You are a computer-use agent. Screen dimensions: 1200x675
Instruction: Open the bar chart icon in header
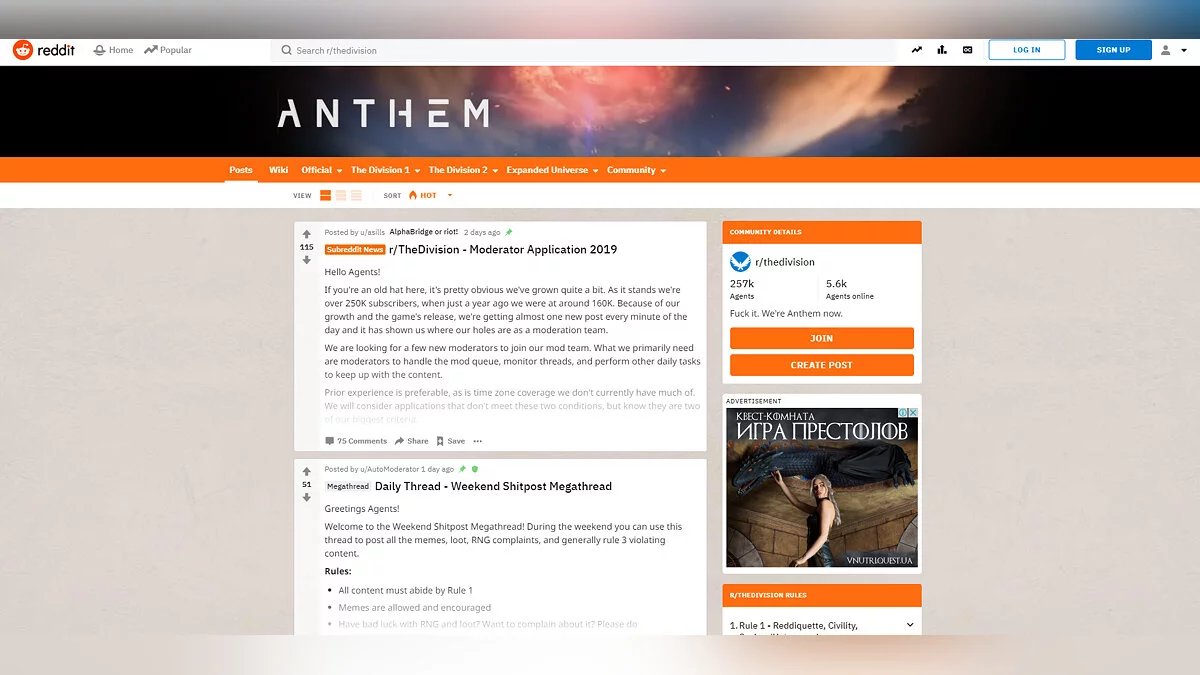[x=942, y=50]
